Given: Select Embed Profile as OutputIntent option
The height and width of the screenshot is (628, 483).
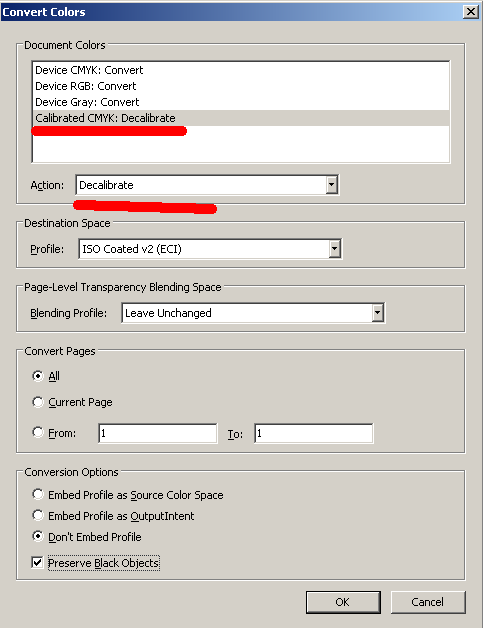Looking at the screenshot, I should [x=38, y=515].
